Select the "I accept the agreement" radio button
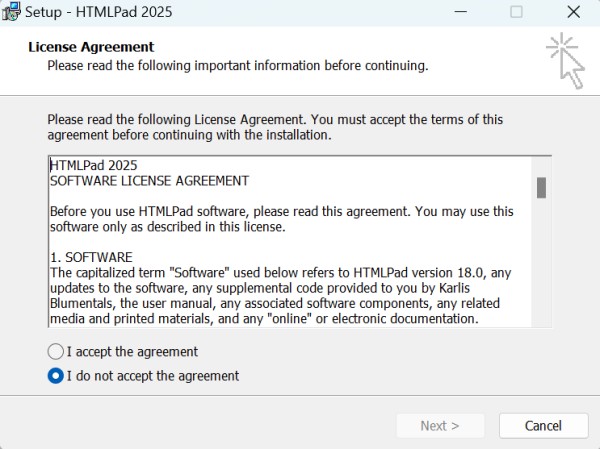 55,351
